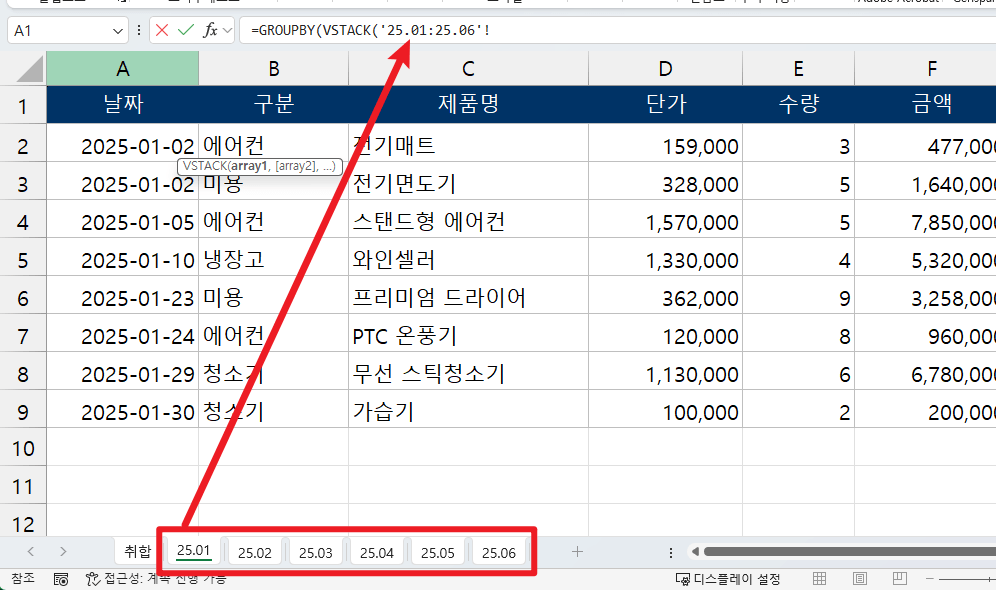Switch to Page Layout view icon

pos(859,579)
